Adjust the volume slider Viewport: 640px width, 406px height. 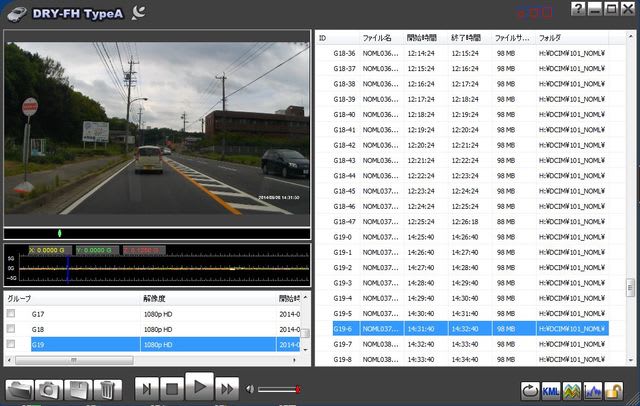[x=279, y=390]
